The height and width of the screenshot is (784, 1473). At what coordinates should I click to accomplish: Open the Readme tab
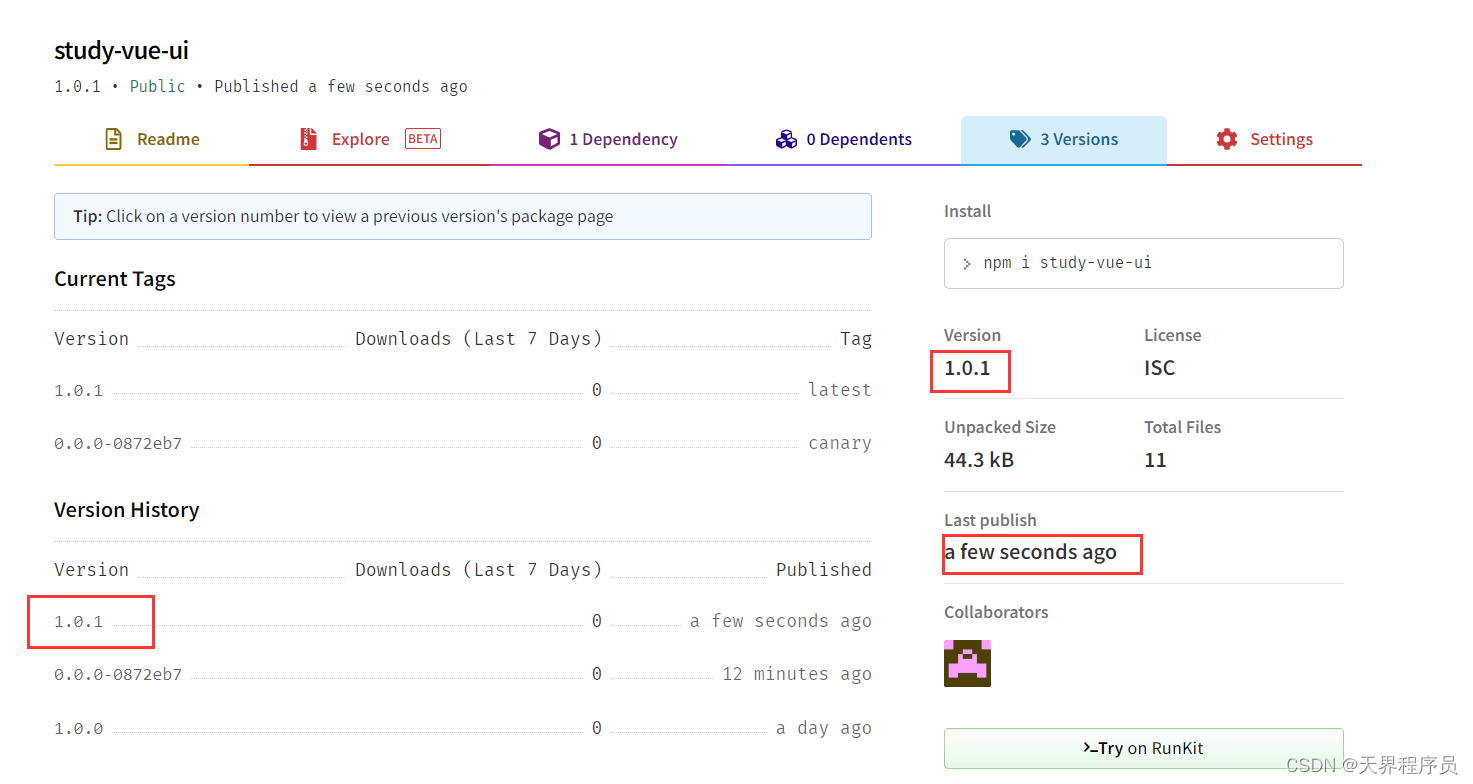point(152,140)
